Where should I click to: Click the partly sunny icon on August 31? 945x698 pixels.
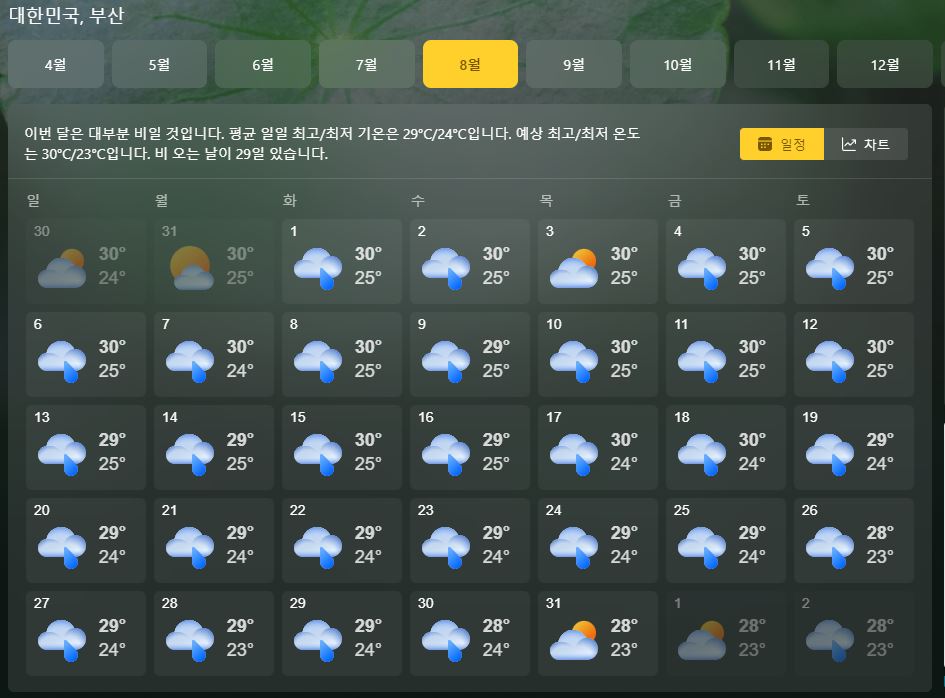[574, 640]
